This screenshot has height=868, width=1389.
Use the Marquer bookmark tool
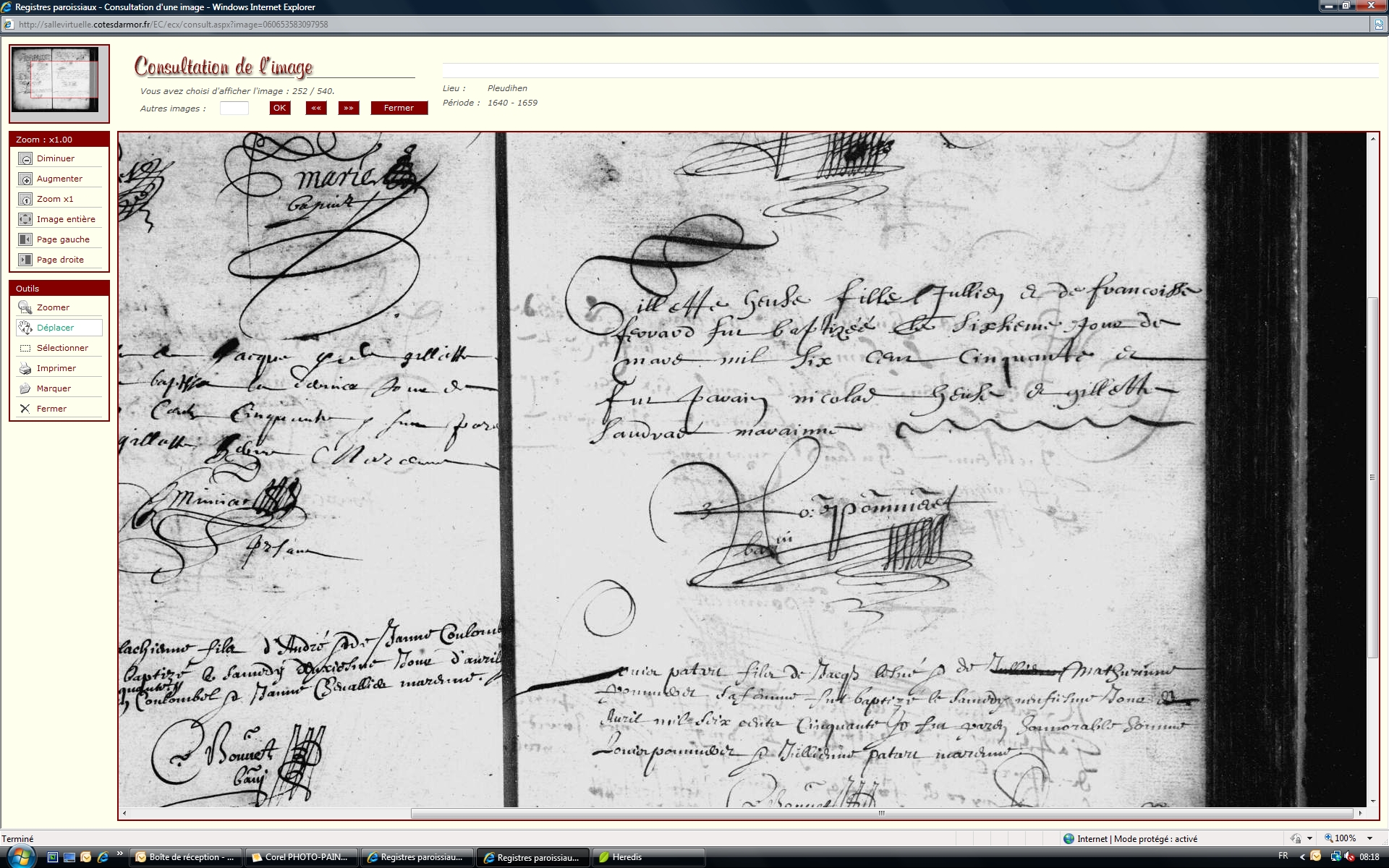25,388
